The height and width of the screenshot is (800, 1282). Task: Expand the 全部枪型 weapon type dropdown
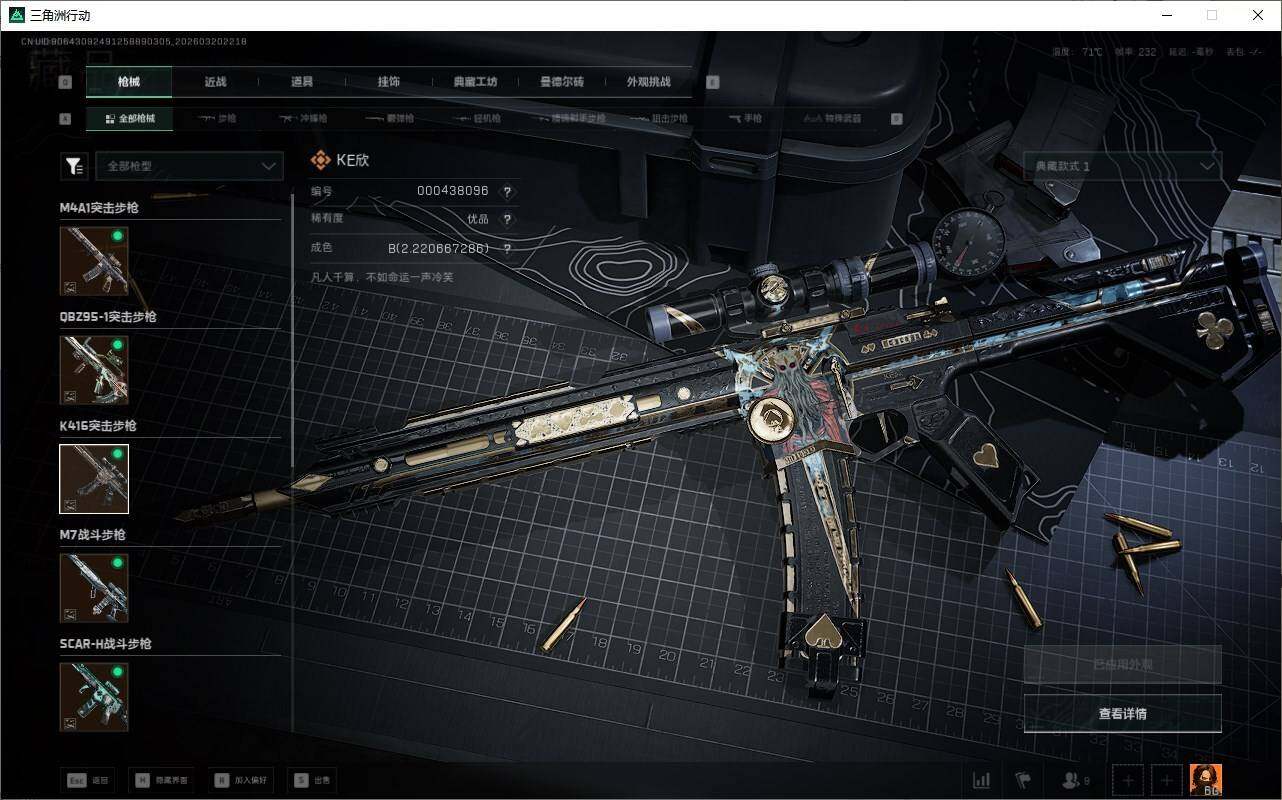tap(189, 166)
